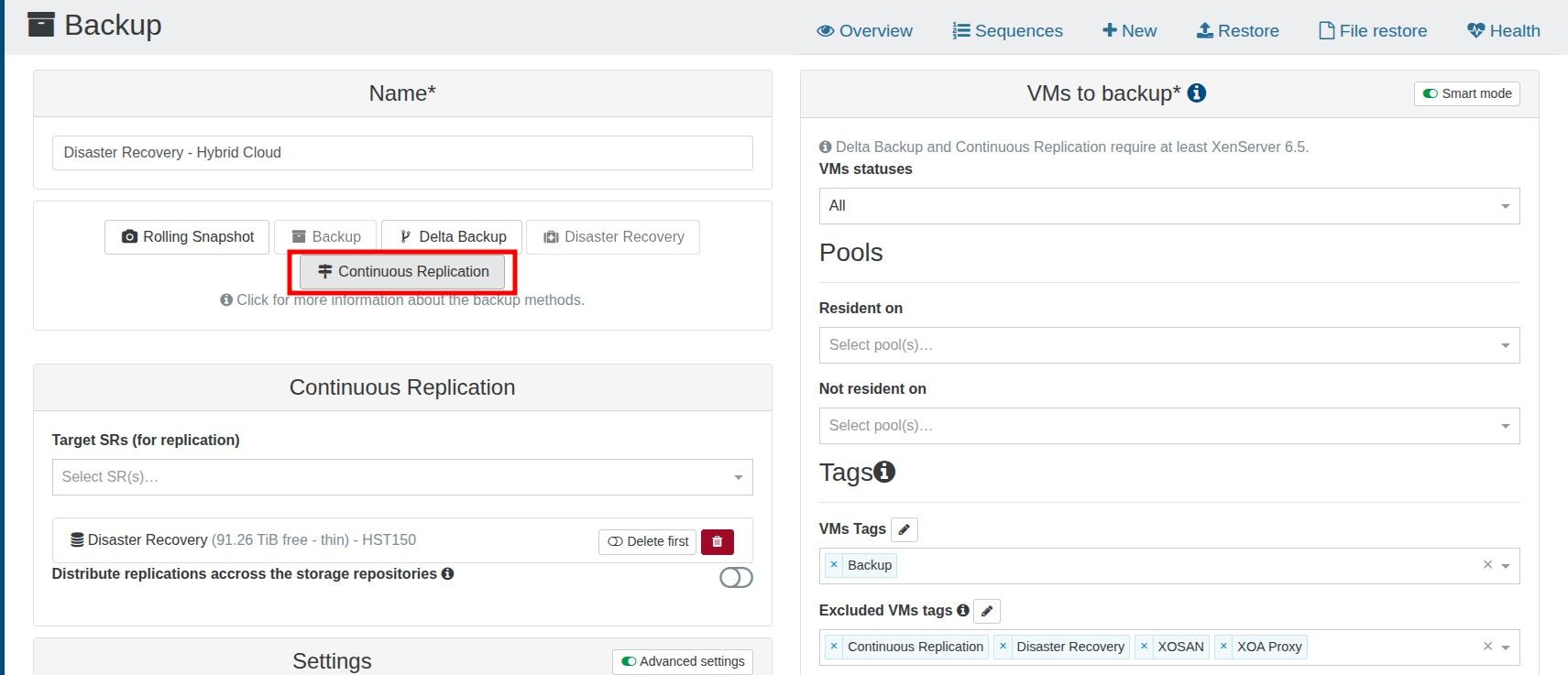Click the info icon next to Tags heading
Screen dimensions: 1568x675
884,472
